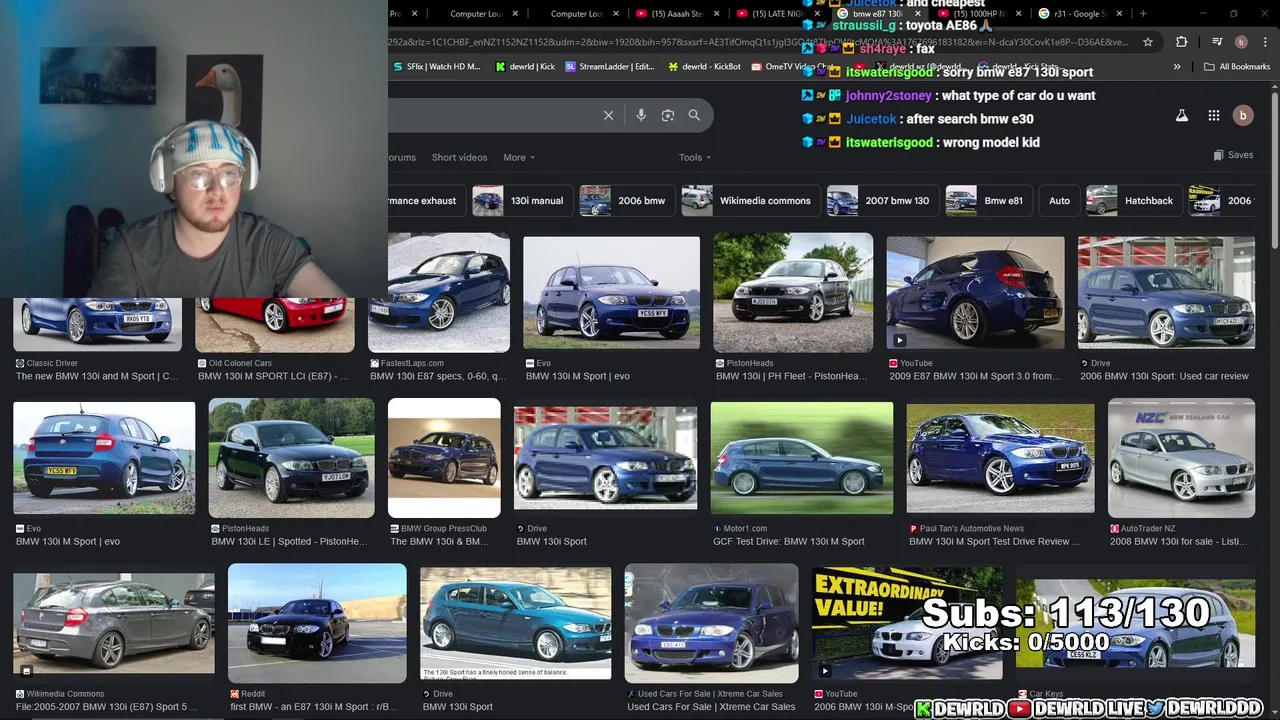
Task: Open the 'dewrld | Kick' bookmark
Action: point(525,67)
